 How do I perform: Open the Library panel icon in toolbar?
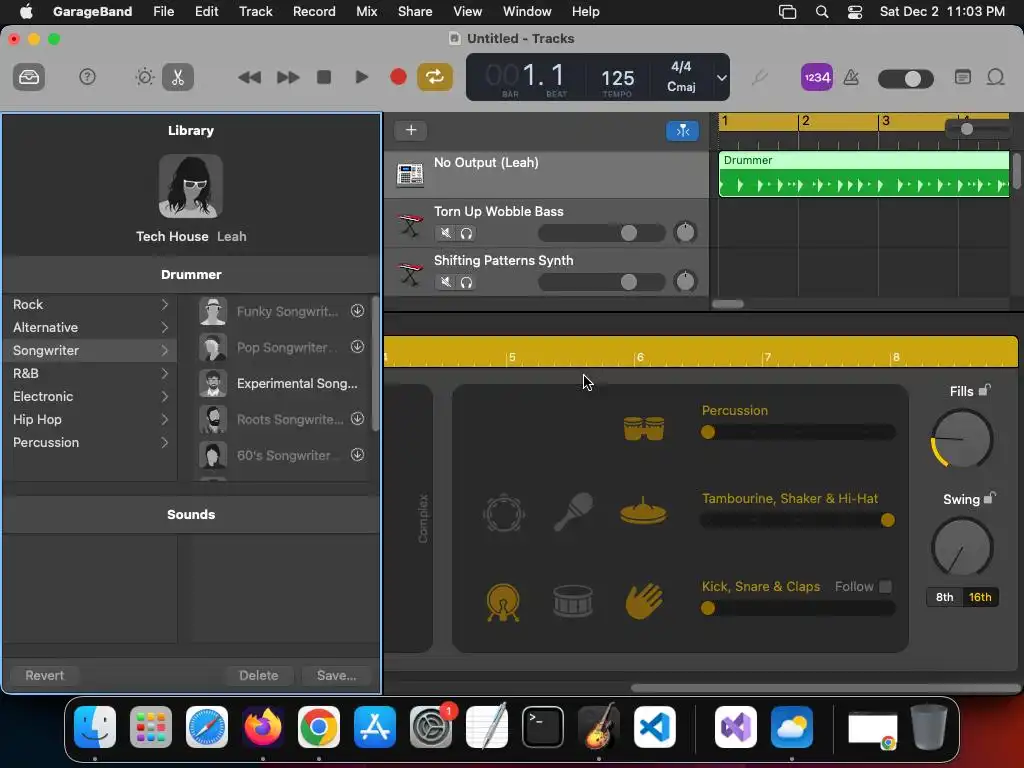[x=29, y=77]
